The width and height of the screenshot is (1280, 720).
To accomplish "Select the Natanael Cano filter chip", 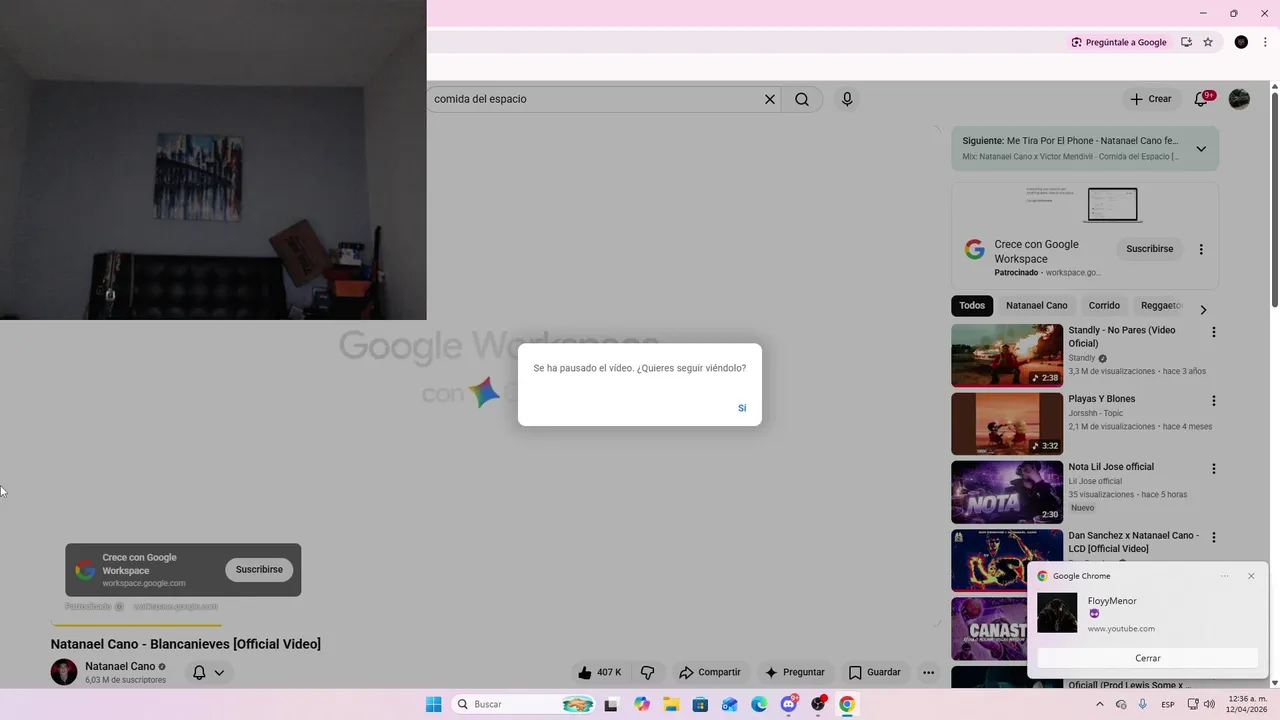I will 1036,306.
